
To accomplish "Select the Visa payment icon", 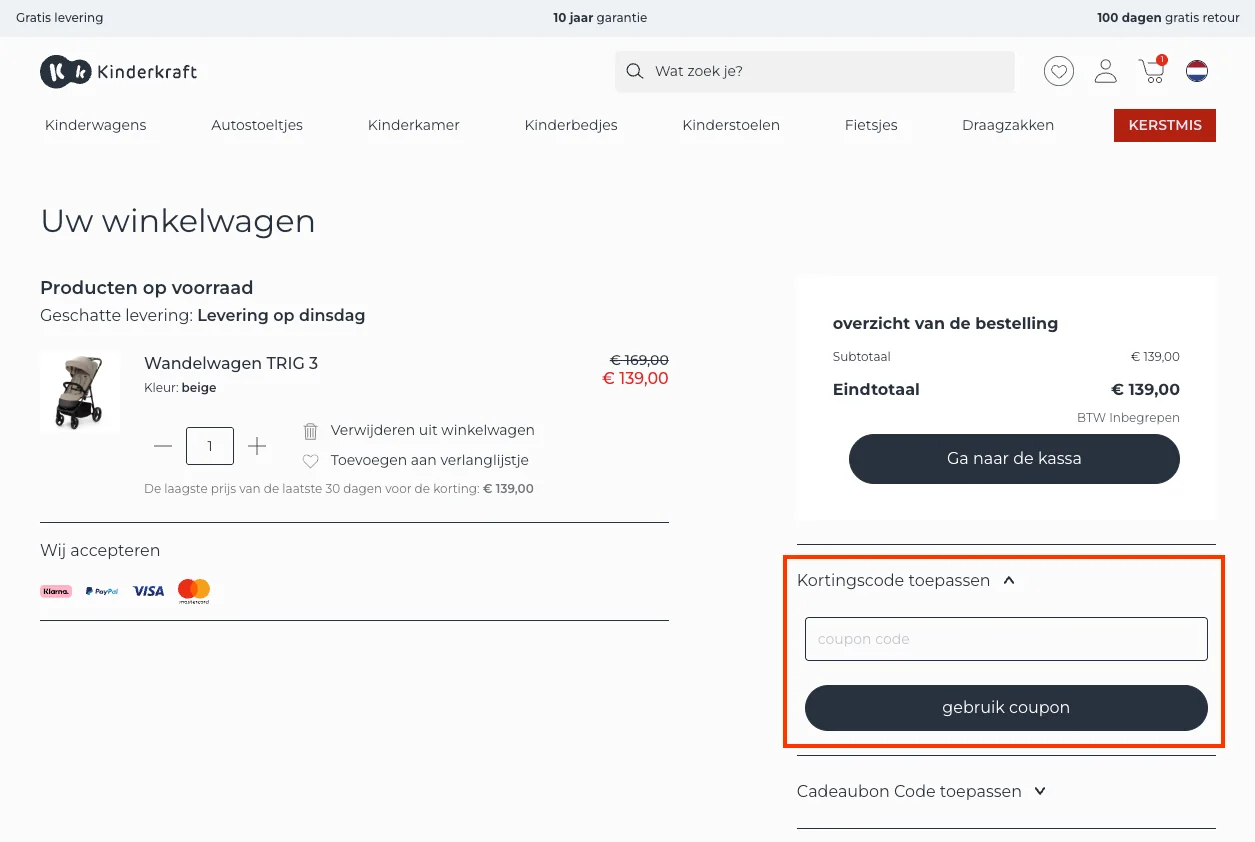I will tap(148, 591).
